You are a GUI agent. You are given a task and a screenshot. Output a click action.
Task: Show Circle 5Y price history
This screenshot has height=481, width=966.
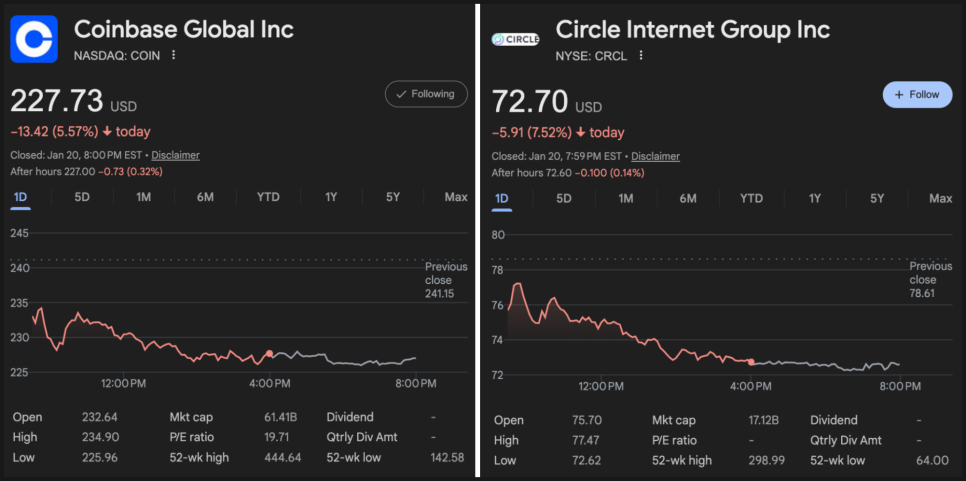point(877,198)
